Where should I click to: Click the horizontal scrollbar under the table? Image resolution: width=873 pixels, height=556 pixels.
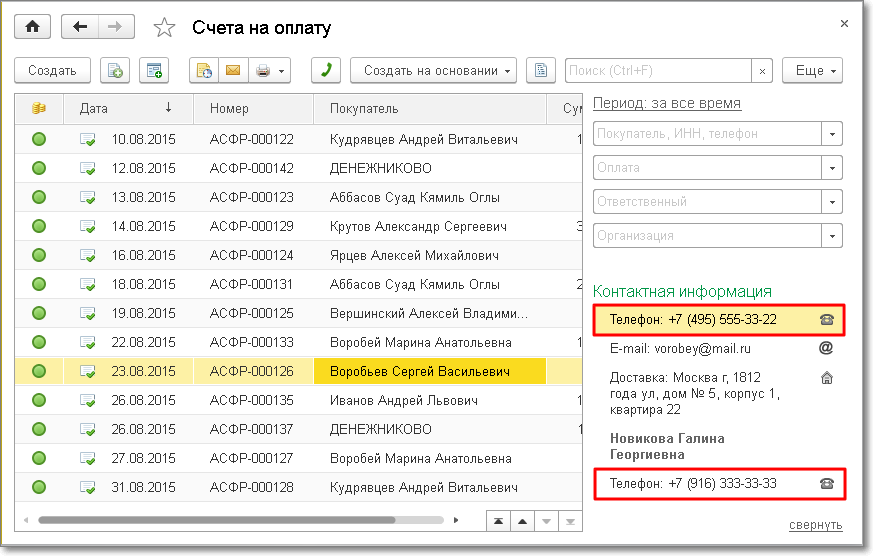coord(240,521)
